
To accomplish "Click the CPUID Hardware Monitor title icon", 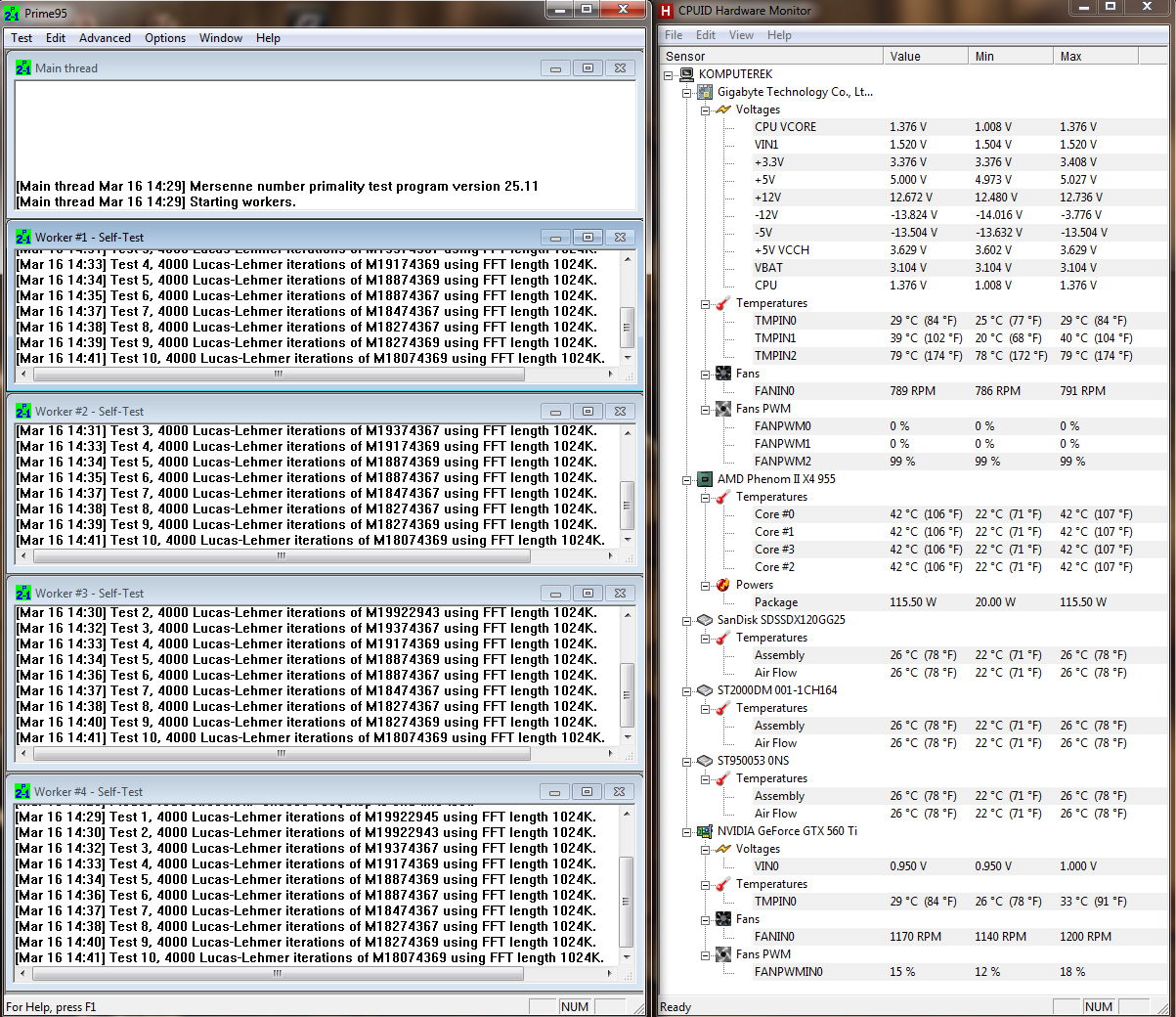I will 667,11.
